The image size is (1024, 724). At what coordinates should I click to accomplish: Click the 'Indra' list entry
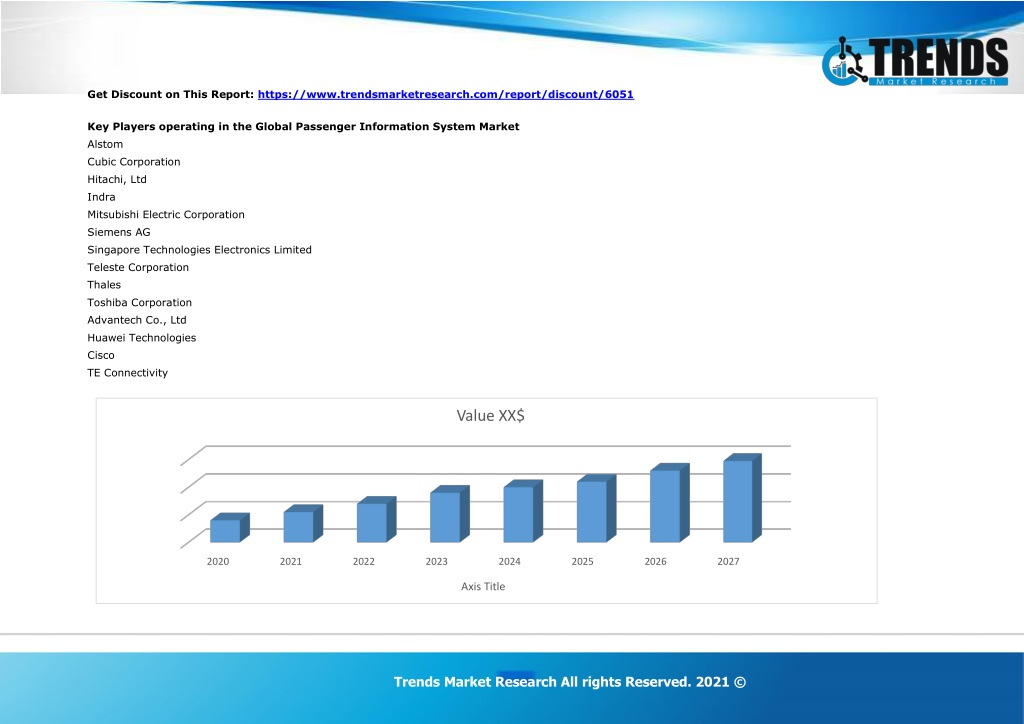point(101,197)
